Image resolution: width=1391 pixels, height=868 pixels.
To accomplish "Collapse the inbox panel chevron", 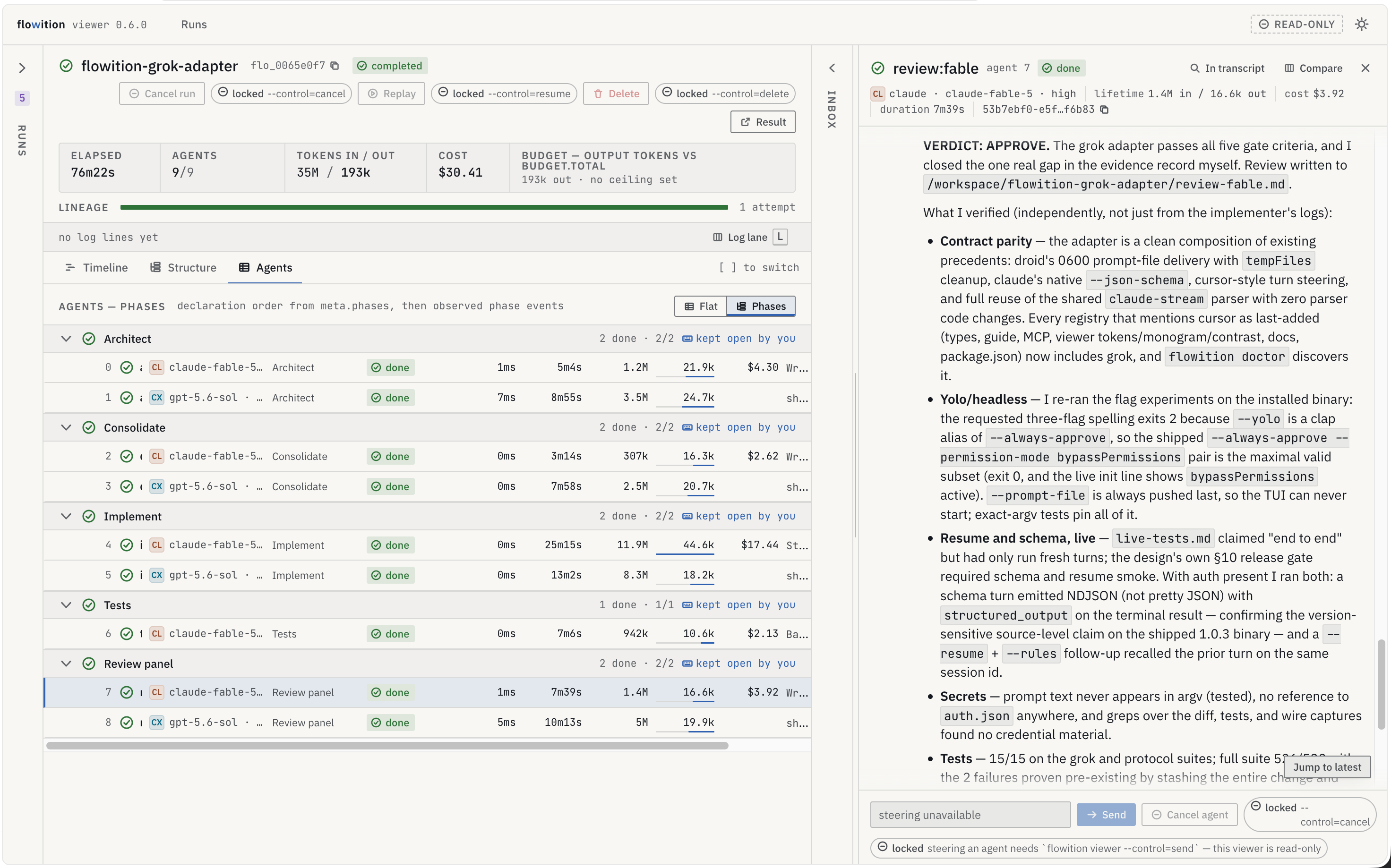I will (832, 68).
